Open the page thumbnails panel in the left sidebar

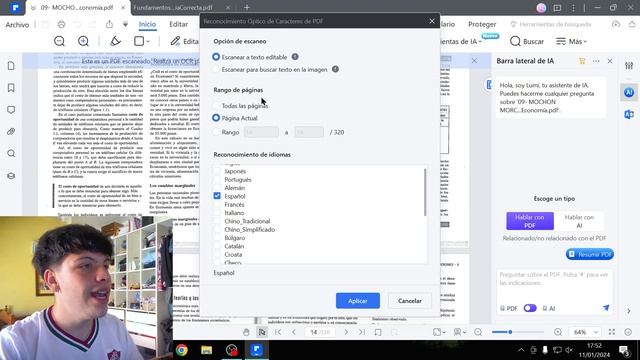click(x=11, y=66)
